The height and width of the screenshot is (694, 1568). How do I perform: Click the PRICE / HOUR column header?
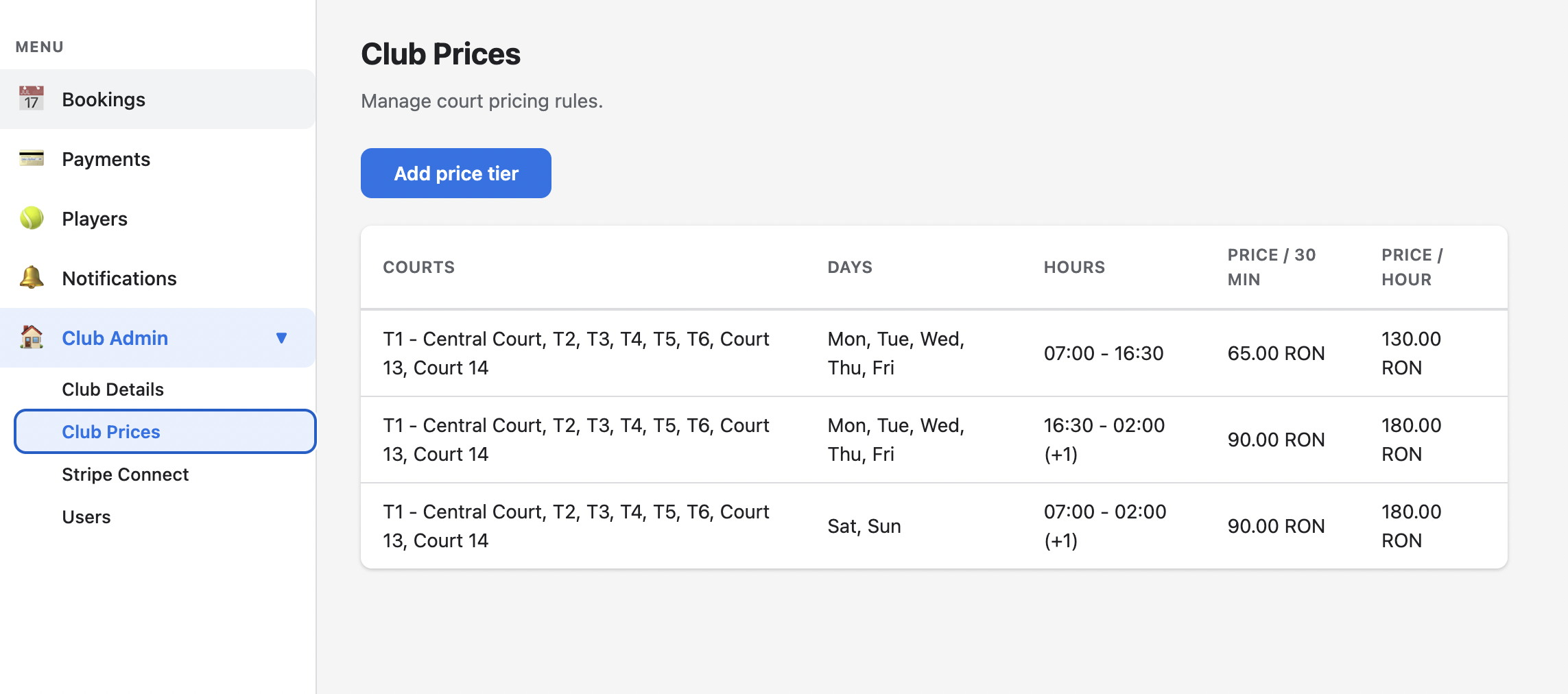[x=1411, y=267]
